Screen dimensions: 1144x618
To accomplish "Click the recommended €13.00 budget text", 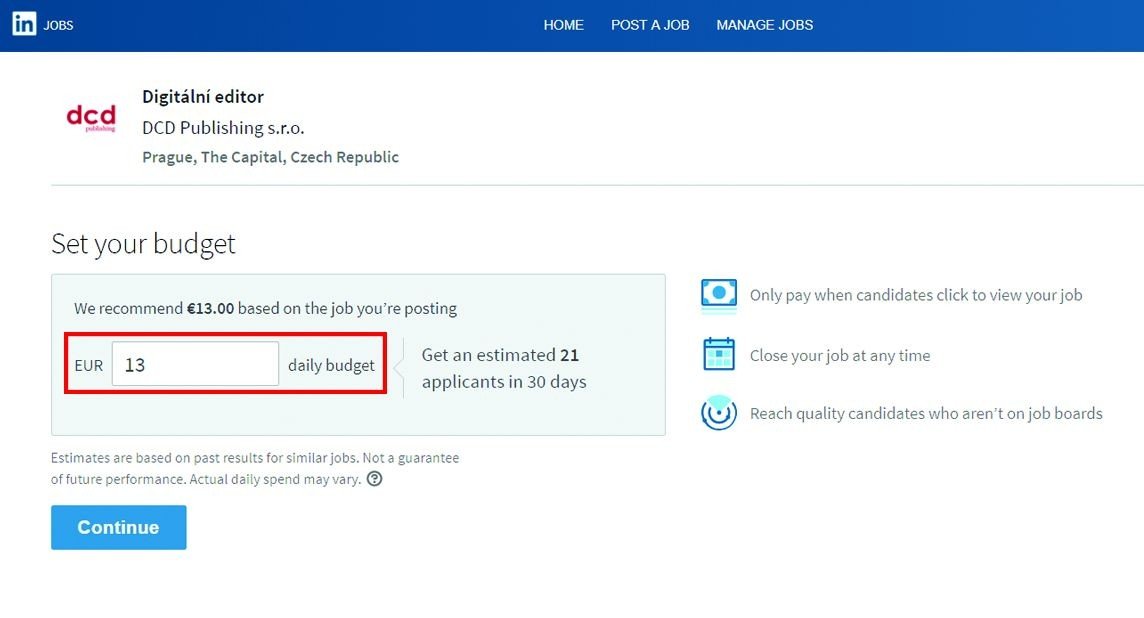I will 210,309.
